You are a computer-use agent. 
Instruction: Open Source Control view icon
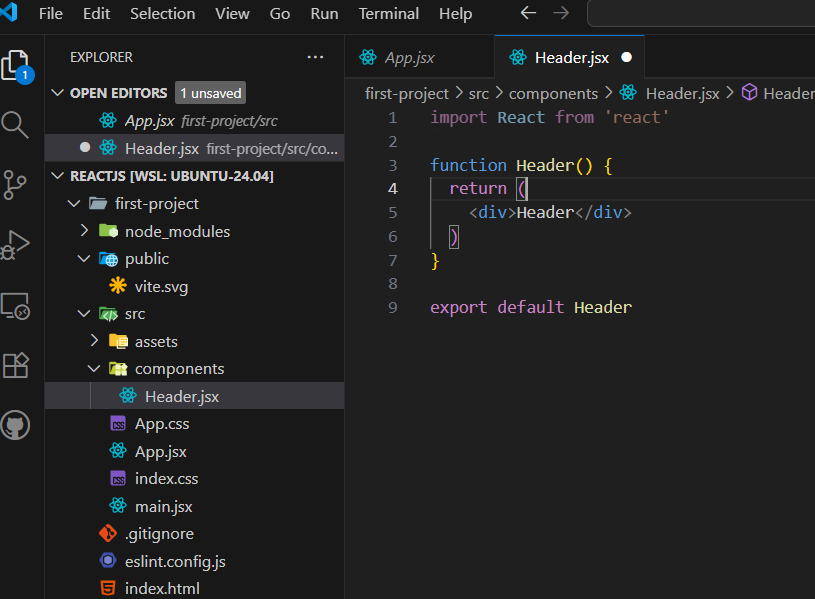(16, 185)
